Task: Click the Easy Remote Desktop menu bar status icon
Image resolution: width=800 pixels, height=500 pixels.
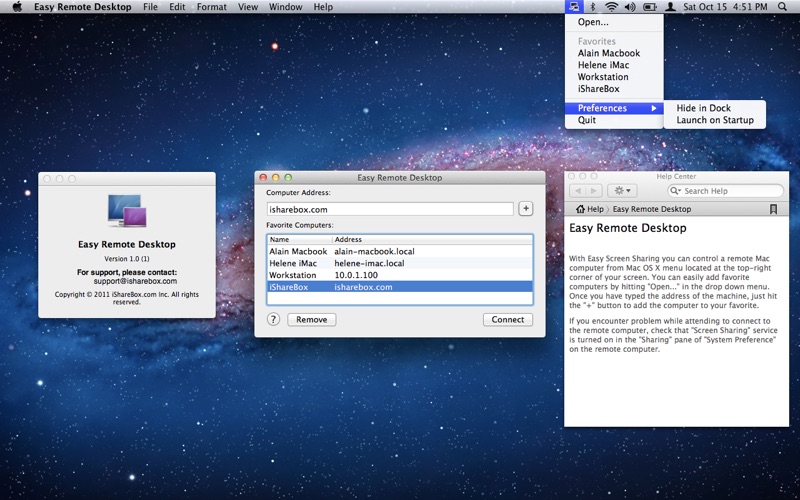Action: [x=575, y=7]
